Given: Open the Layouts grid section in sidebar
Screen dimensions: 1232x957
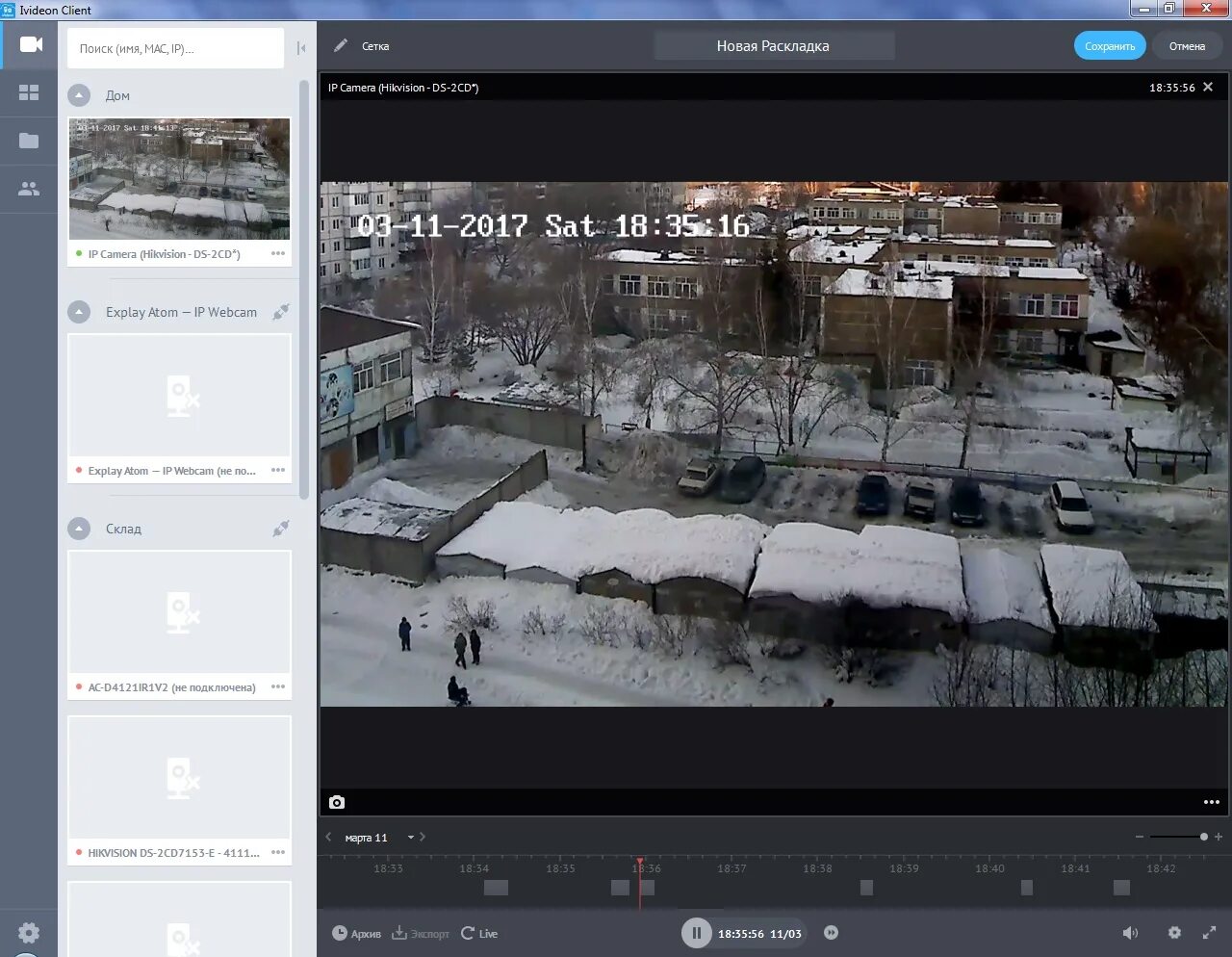Looking at the screenshot, I should [x=29, y=92].
